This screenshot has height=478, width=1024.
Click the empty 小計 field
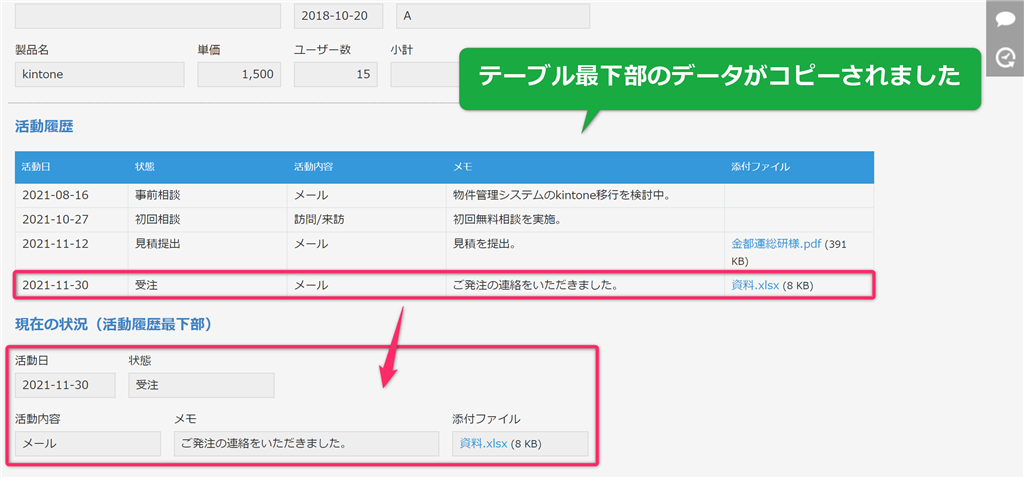(424, 74)
